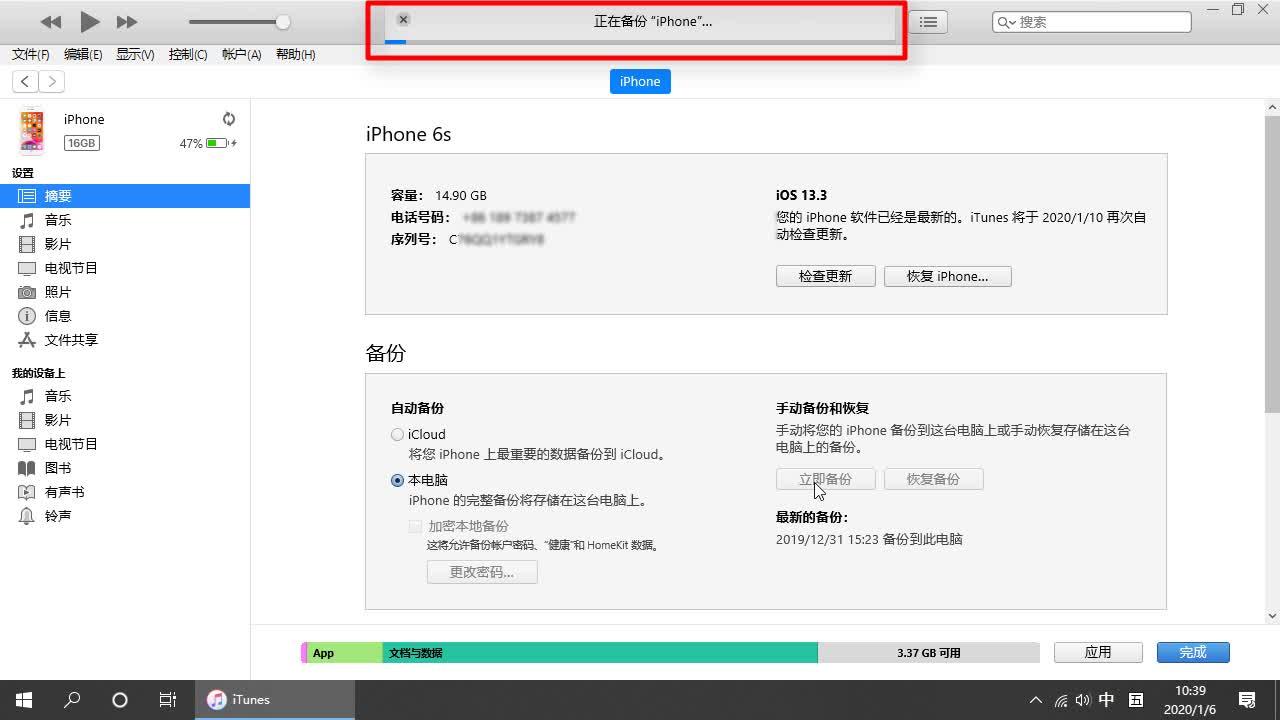
Task: Click the 影片 icon under 设置
Action: [x=27, y=244]
